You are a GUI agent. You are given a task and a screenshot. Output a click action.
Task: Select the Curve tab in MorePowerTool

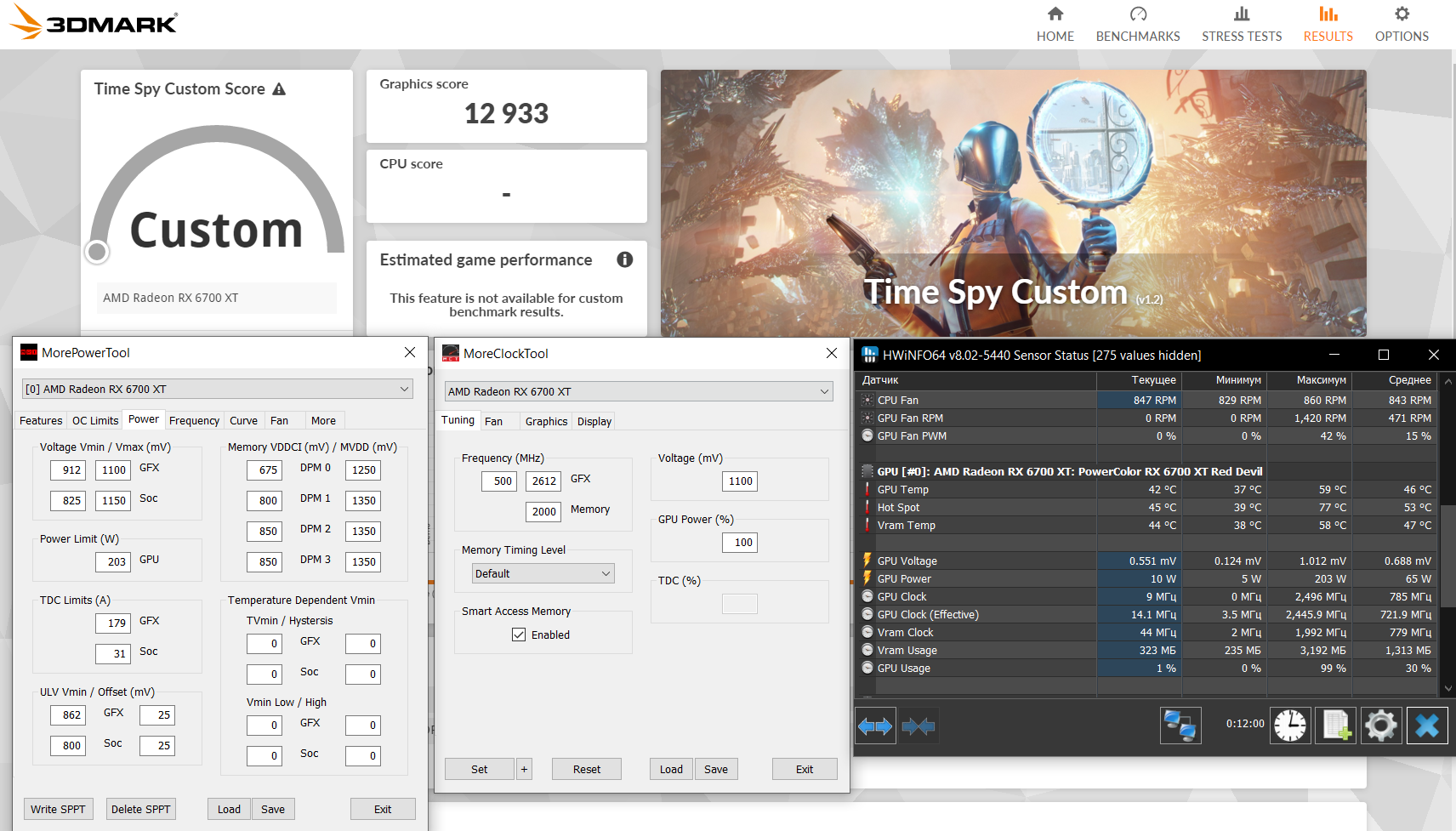(x=243, y=420)
